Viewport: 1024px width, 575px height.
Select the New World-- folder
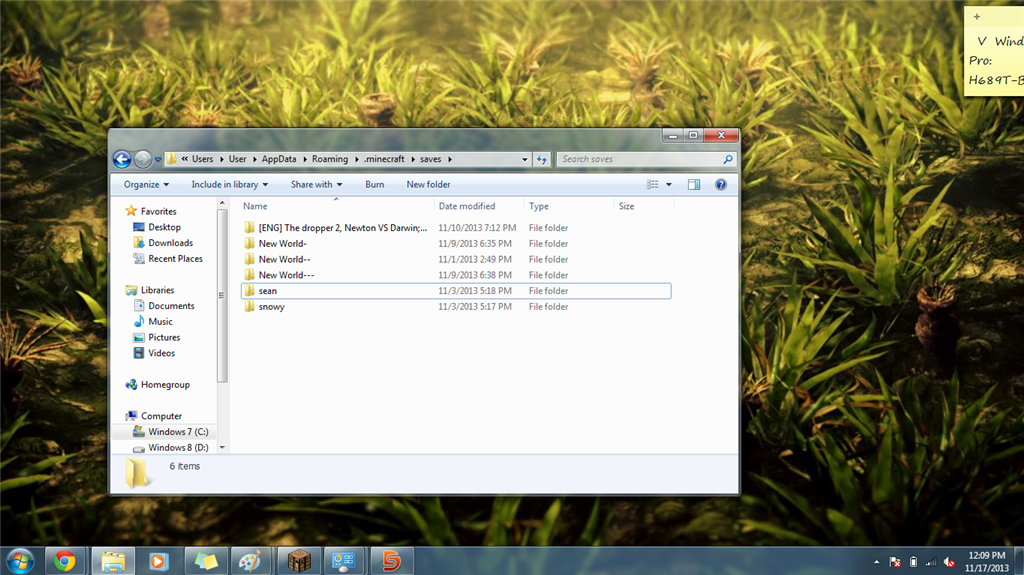point(284,259)
